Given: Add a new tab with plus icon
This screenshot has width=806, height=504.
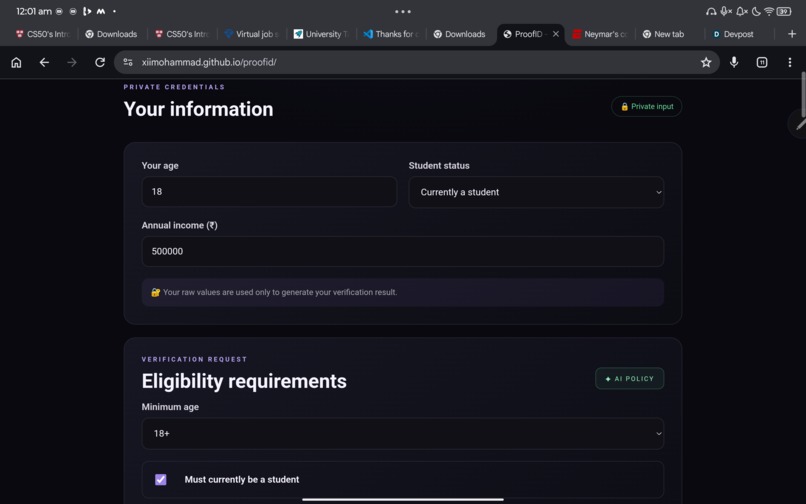Looking at the screenshot, I should tap(792, 34).
